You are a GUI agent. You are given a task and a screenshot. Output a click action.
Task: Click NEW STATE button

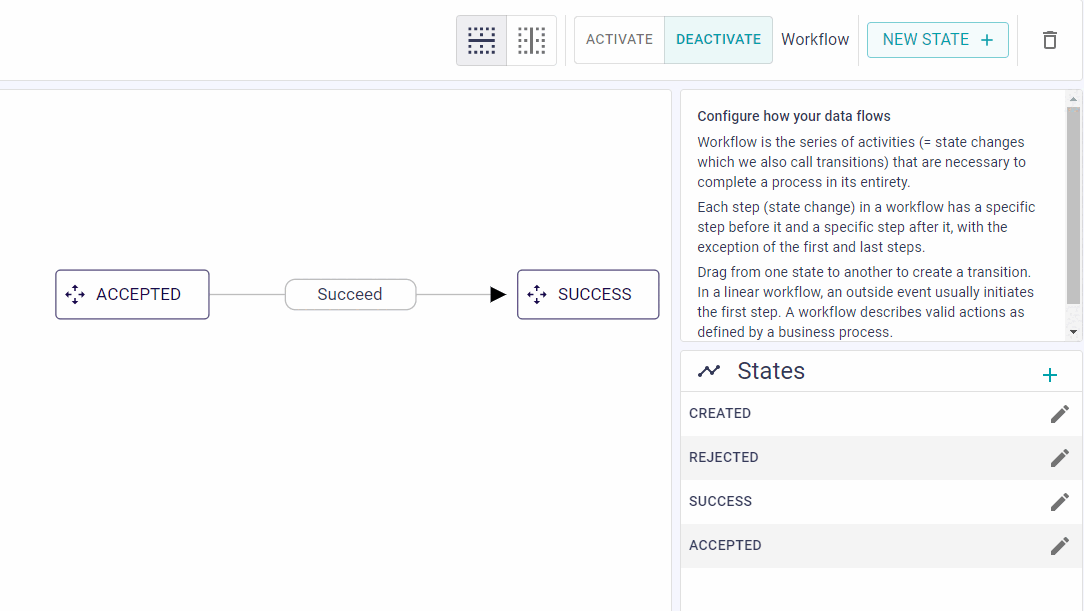pos(937,40)
